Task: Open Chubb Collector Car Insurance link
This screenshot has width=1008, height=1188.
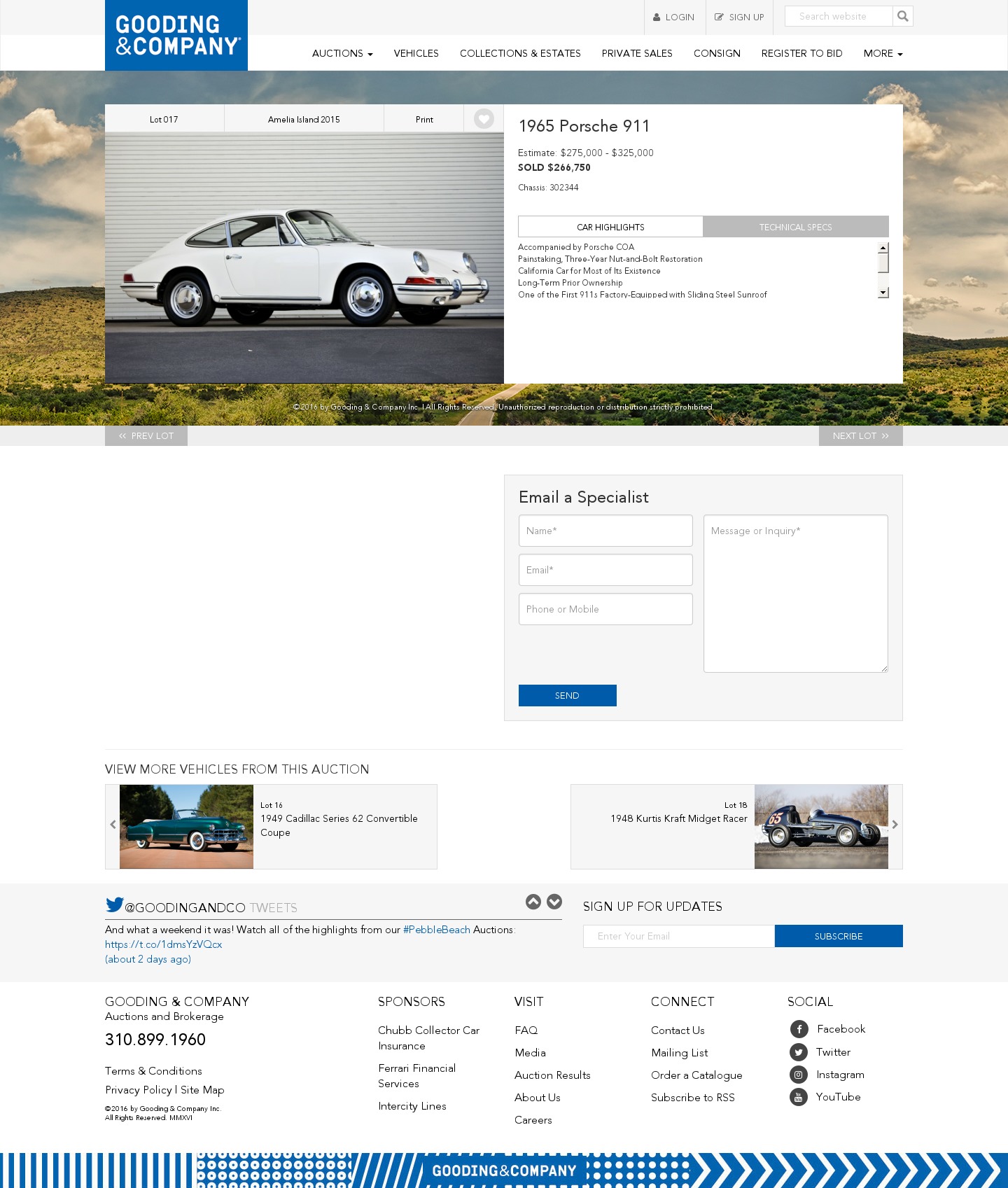Action: pos(428,1038)
